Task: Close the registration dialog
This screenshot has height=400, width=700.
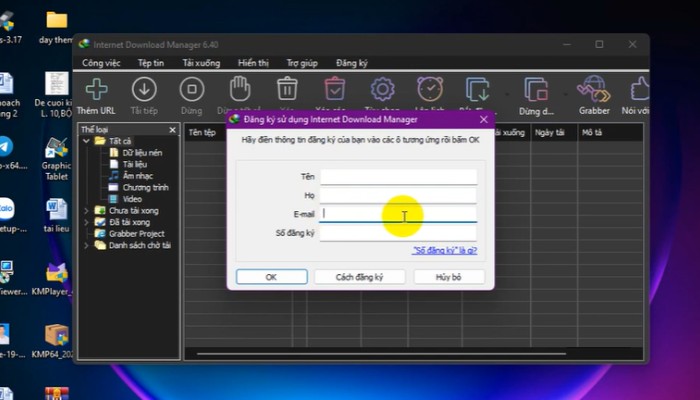Action: [483, 120]
